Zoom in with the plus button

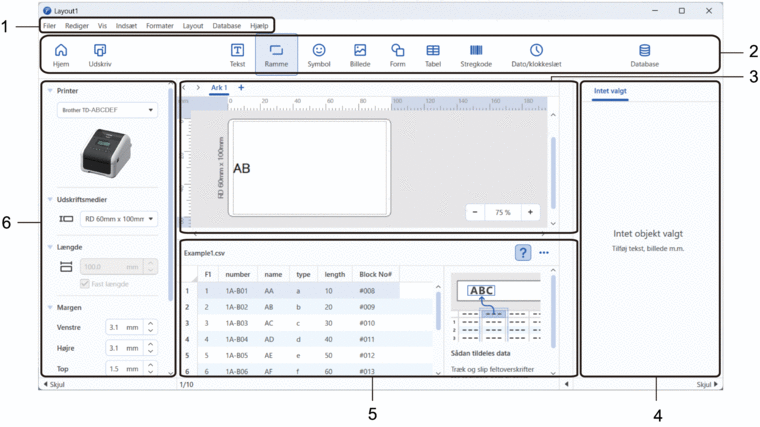[530, 212]
